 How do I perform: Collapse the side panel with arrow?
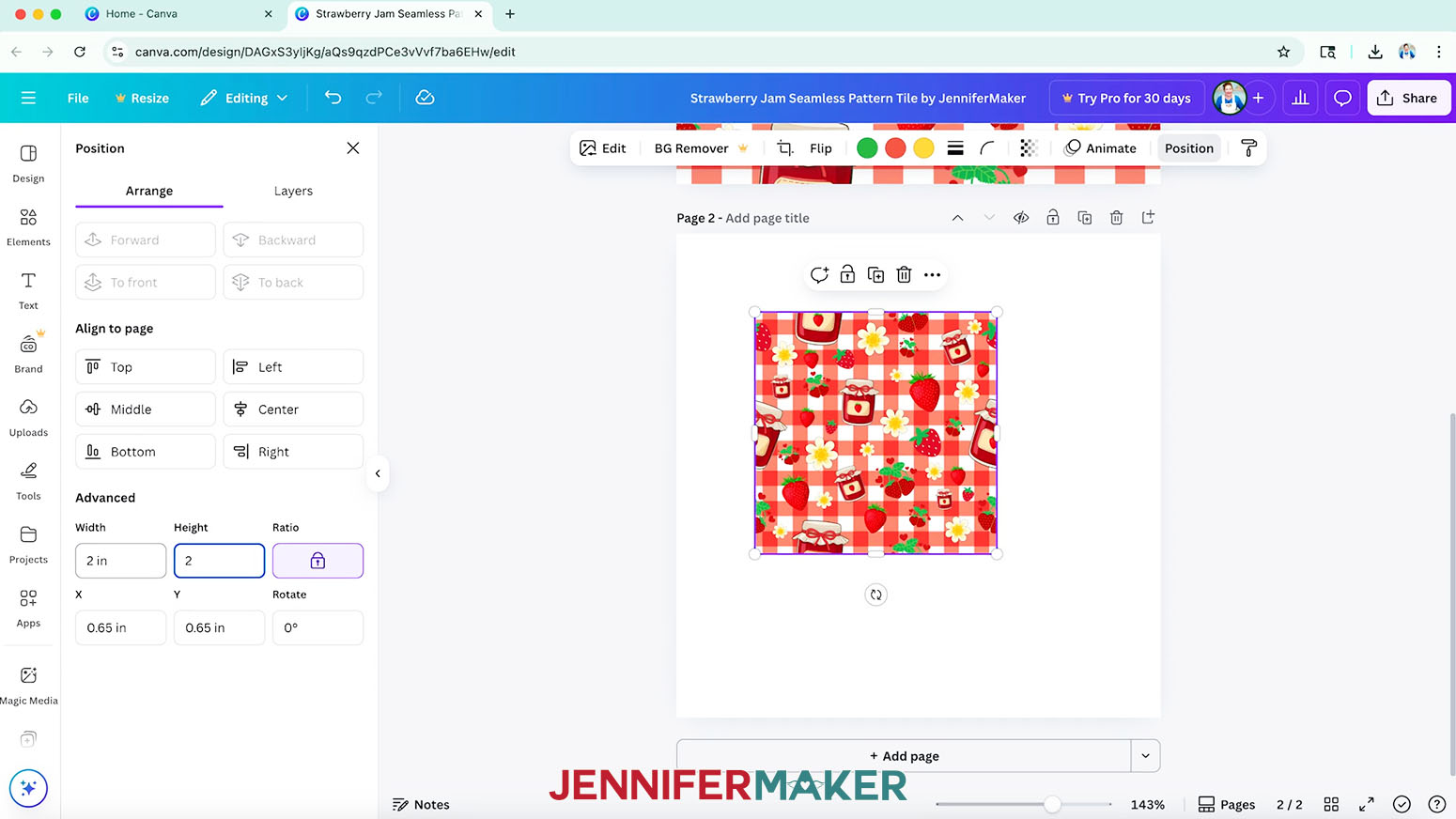[x=378, y=473]
